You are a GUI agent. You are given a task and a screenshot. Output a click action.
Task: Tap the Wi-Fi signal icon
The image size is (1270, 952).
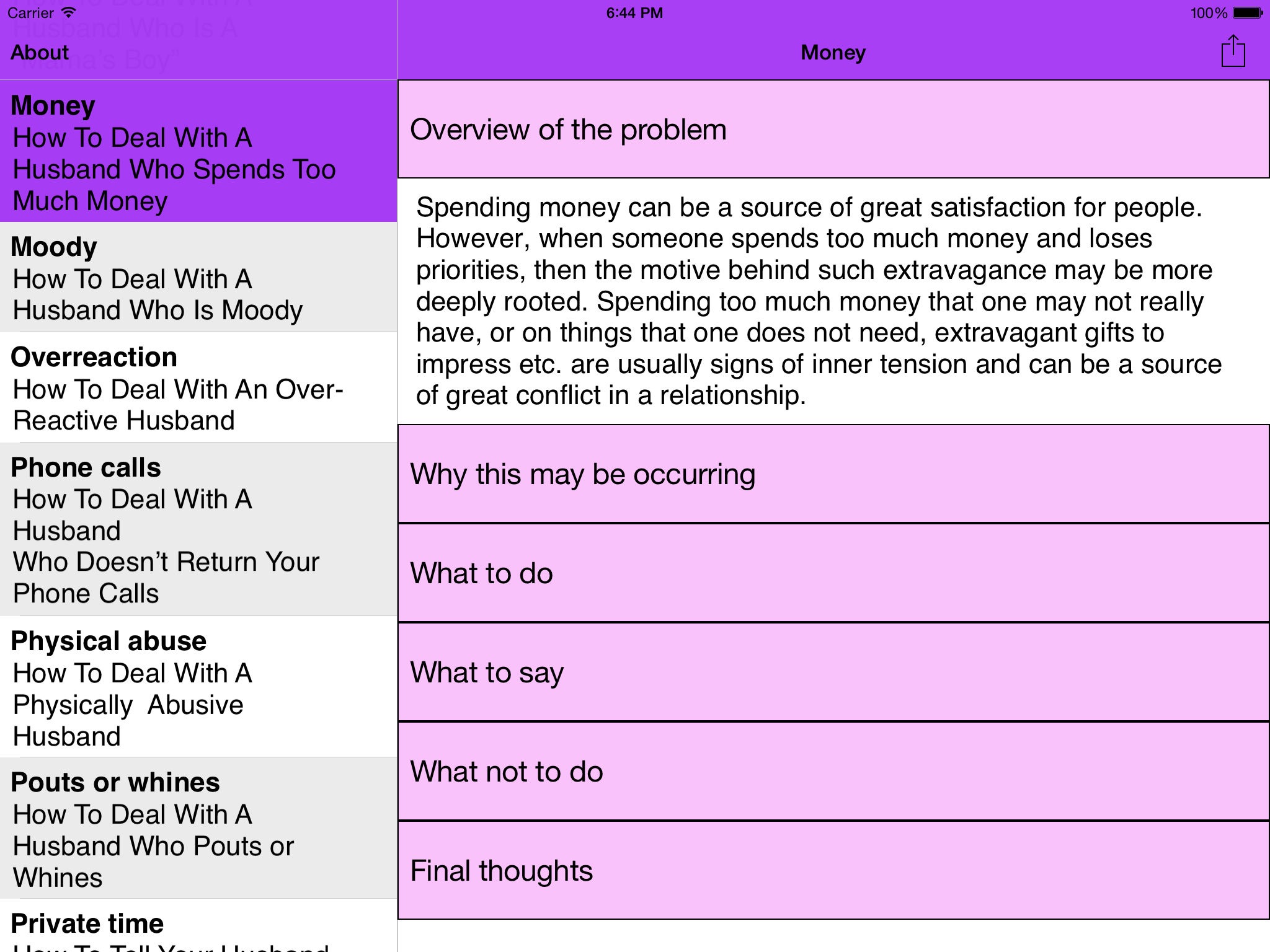69,12
